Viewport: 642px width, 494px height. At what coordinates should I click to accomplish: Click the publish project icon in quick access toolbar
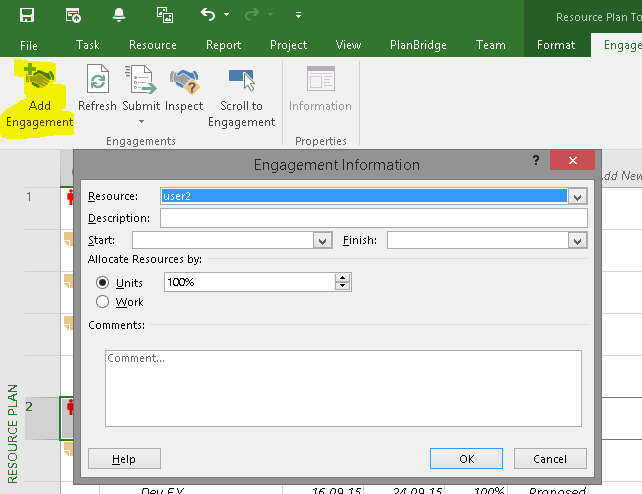point(73,15)
